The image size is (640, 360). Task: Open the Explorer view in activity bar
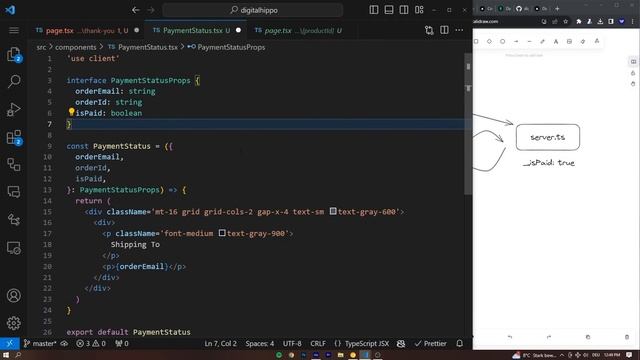pyautogui.click(x=13, y=55)
